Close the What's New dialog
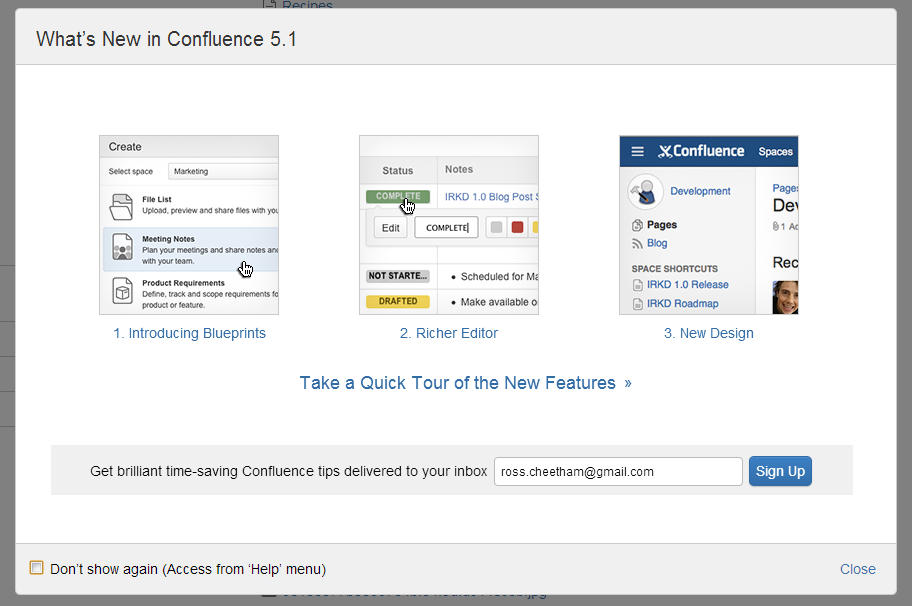This screenshot has height=606, width=912. (857, 569)
